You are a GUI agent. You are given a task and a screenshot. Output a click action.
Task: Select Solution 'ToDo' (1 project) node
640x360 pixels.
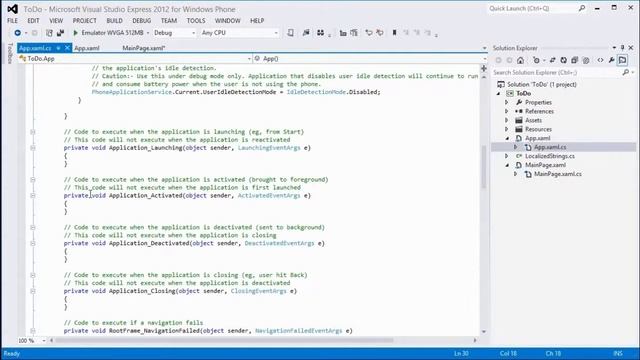(542, 84)
